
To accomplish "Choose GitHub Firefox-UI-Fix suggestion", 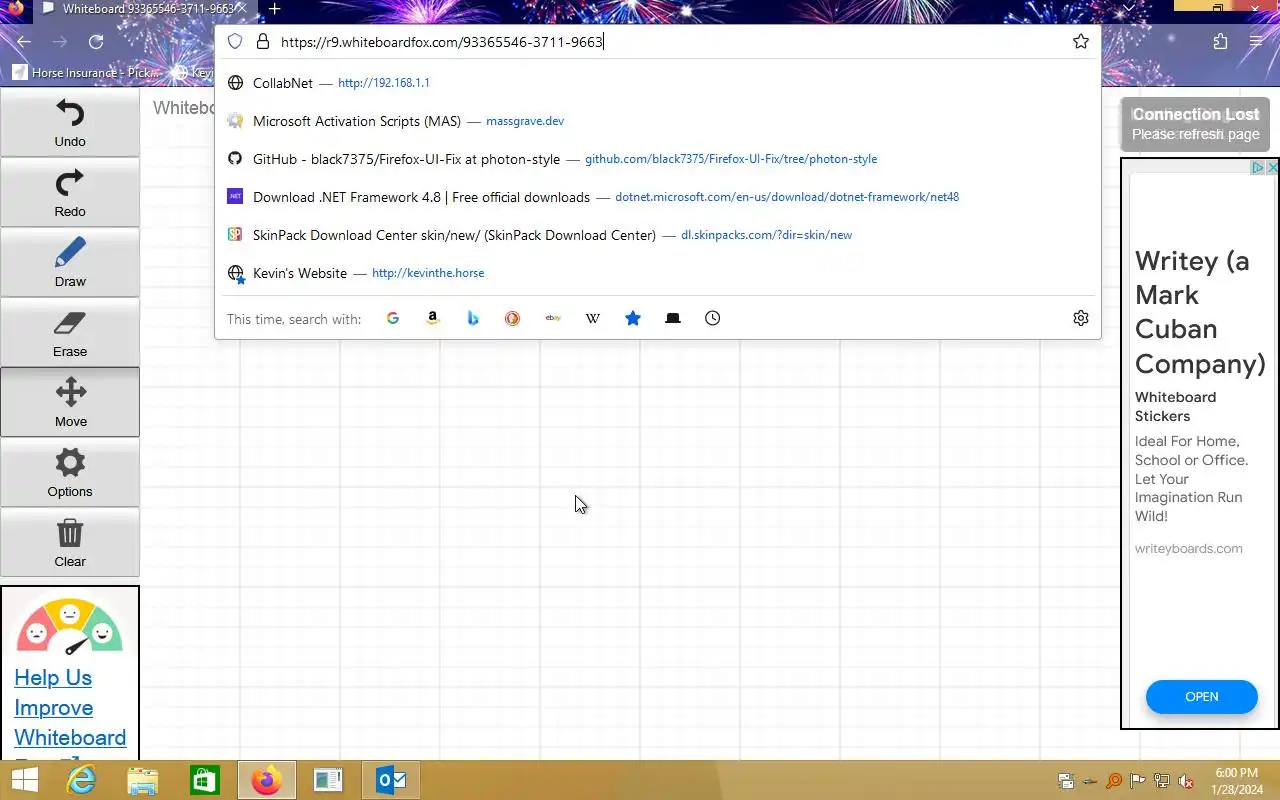I will pyautogui.click(x=658, y=159).
